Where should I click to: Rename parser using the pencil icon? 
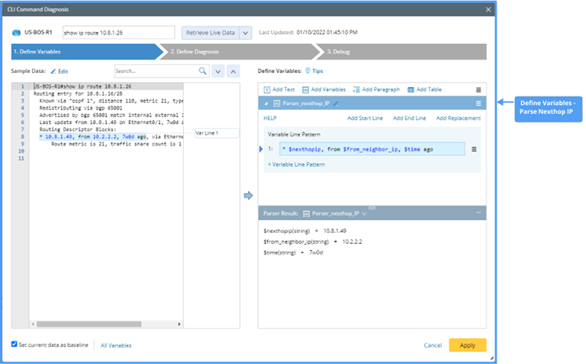click(336, 104)
